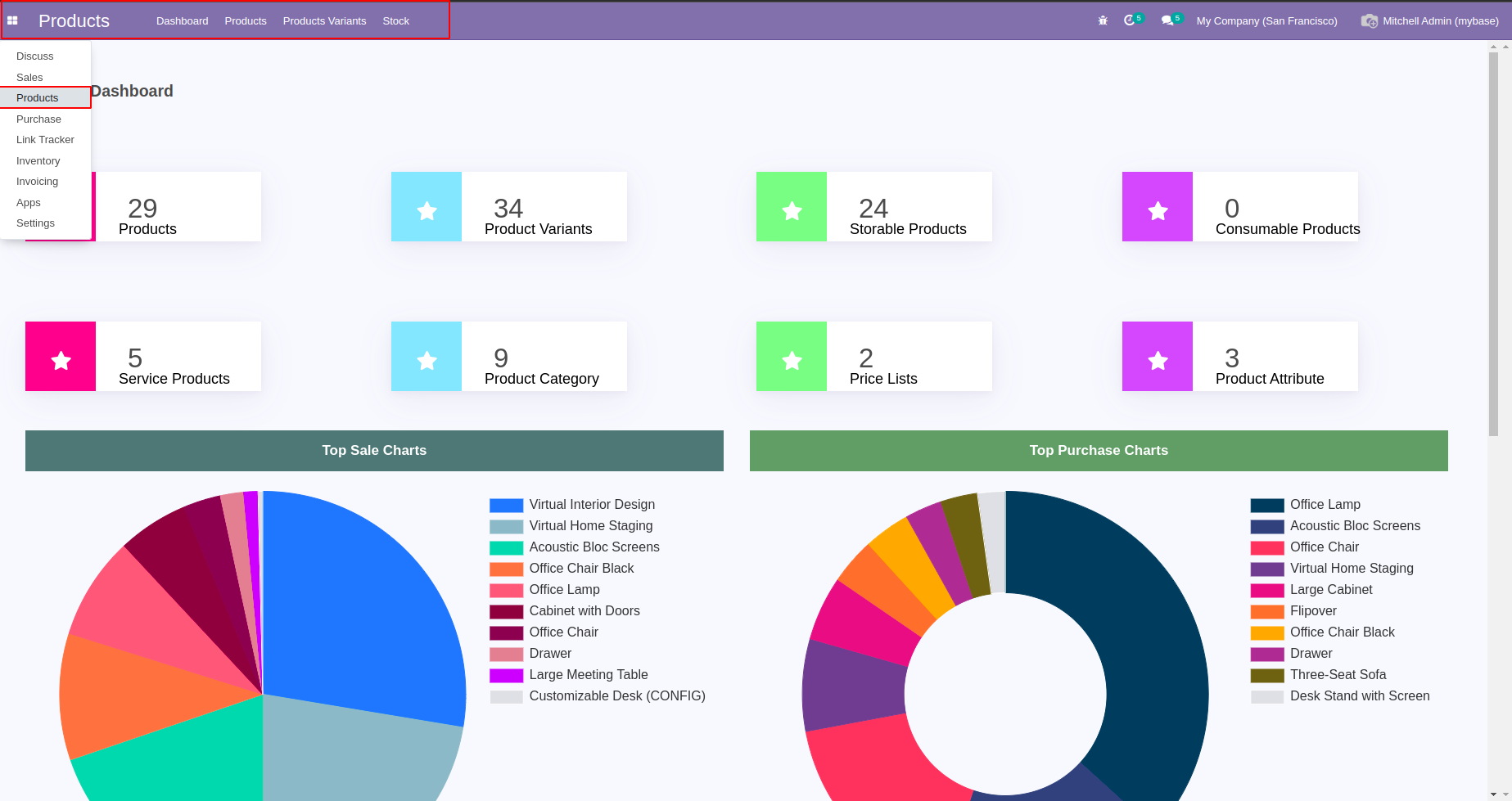The image size is (1512, 801).
Task: Click star icon on Product Variants tile
Action: click(427, 211)
